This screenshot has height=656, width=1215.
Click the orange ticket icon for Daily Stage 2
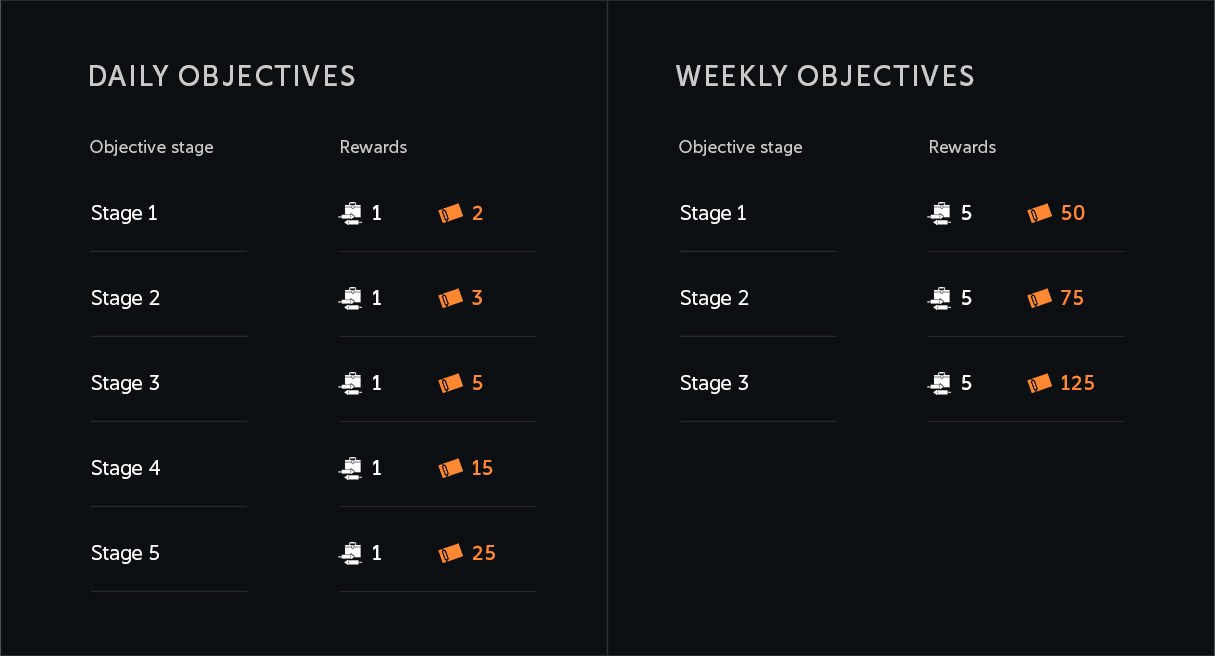450,298
